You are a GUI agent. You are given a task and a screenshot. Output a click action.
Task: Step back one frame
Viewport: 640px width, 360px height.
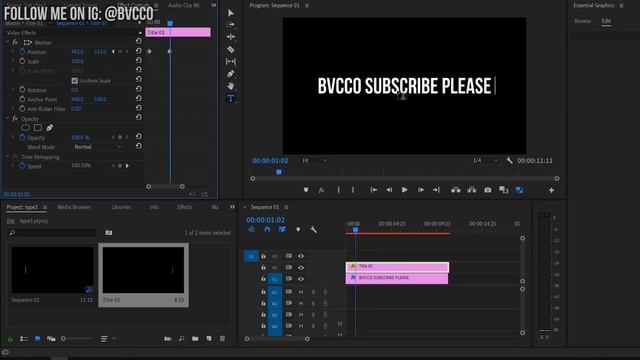(389, 190)
